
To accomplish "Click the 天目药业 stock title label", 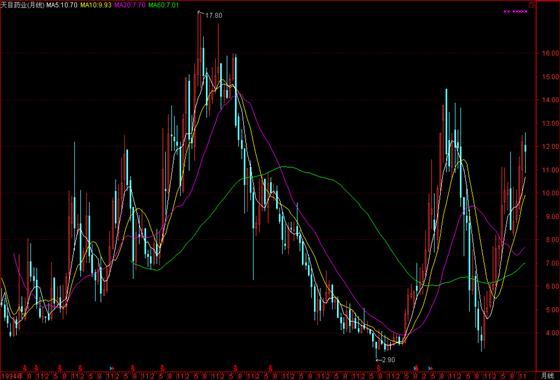I will point(23,5).
